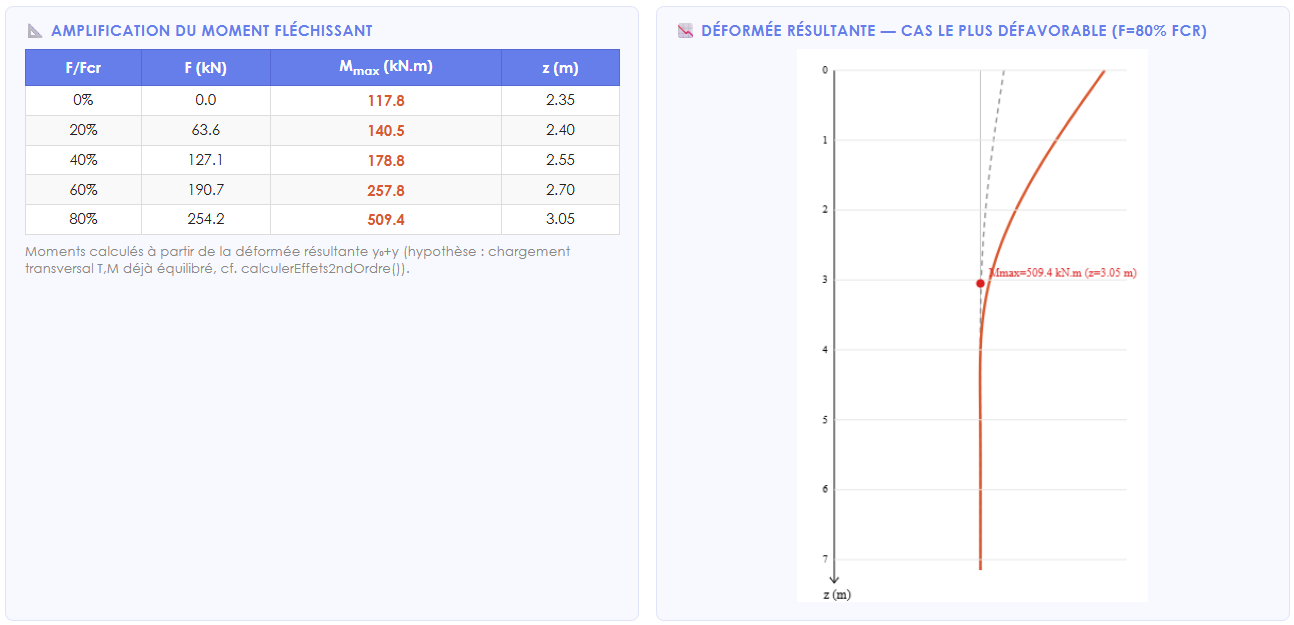Choose the 2.40 depth cell
1294x625 pixels.
pos(560,130)
